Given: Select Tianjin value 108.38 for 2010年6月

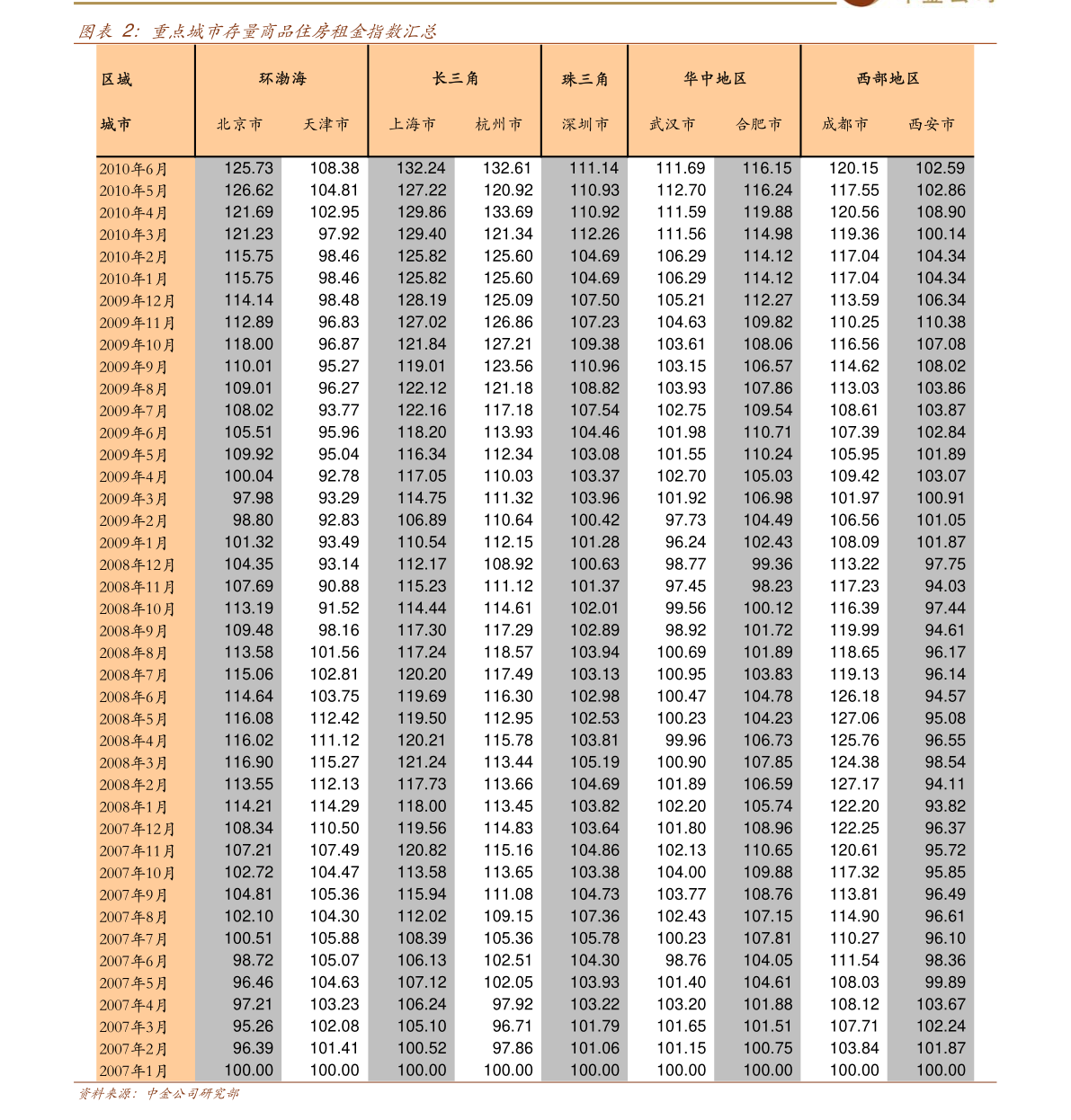Looking at the screenshot, I should (x=335, y=168).
